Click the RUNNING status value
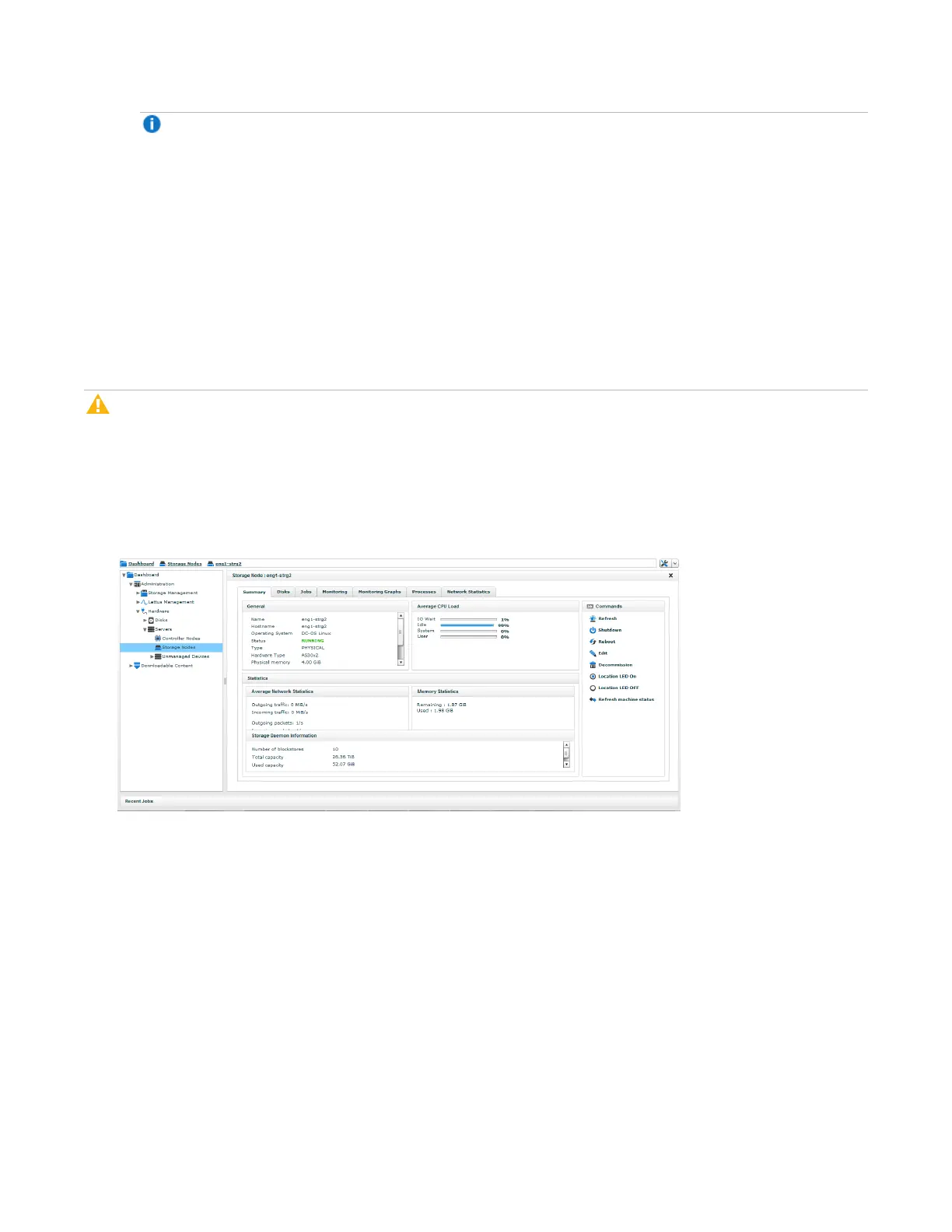The width and height of the screenshot is (952, 1232). (x=313, y=641)
